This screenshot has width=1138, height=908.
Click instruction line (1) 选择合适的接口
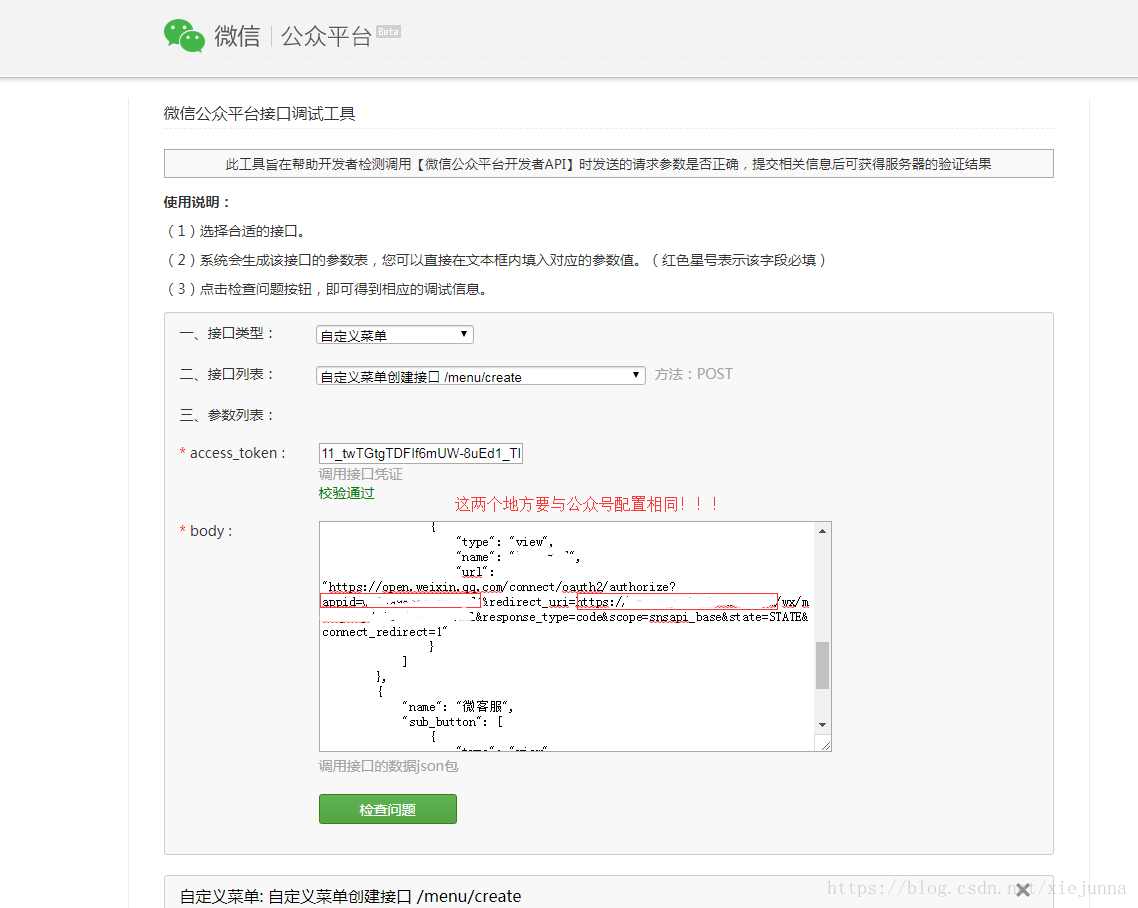point(237,231)
